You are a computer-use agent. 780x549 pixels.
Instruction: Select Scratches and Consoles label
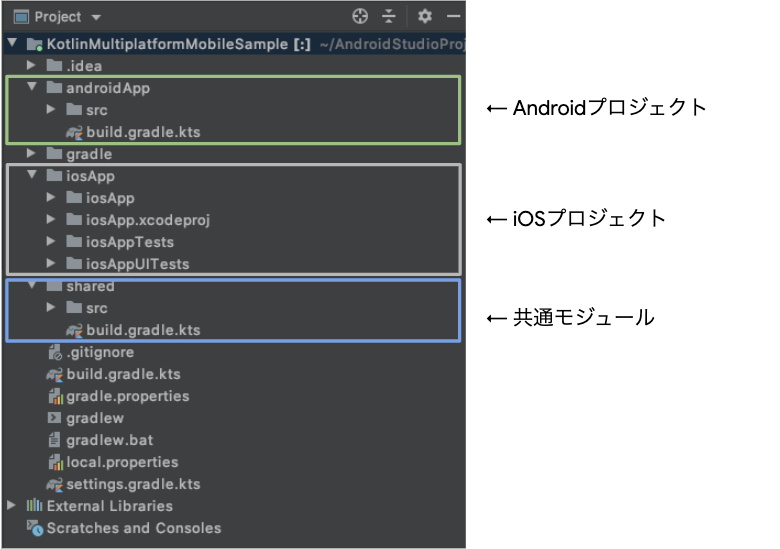[134, 528]
